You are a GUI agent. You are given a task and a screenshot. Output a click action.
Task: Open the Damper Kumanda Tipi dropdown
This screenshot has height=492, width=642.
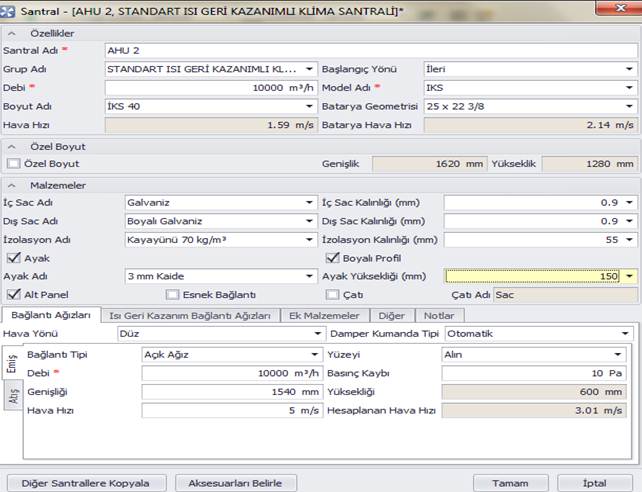point(626,333)
